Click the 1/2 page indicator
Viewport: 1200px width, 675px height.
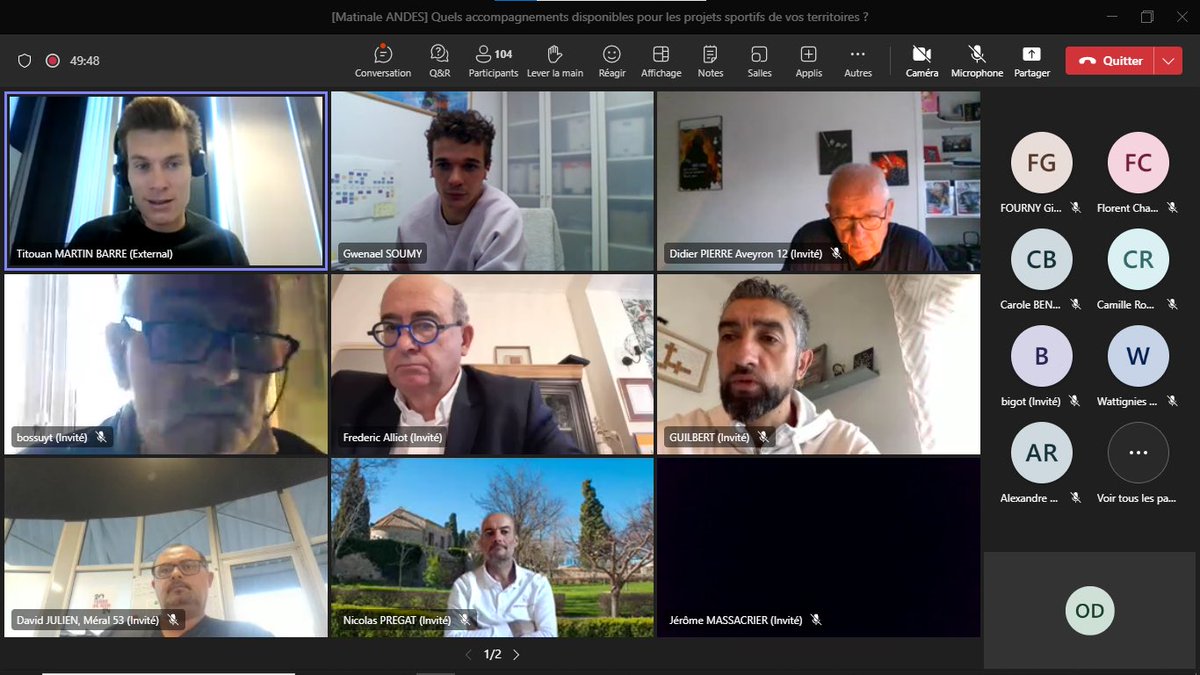[493, 655]
